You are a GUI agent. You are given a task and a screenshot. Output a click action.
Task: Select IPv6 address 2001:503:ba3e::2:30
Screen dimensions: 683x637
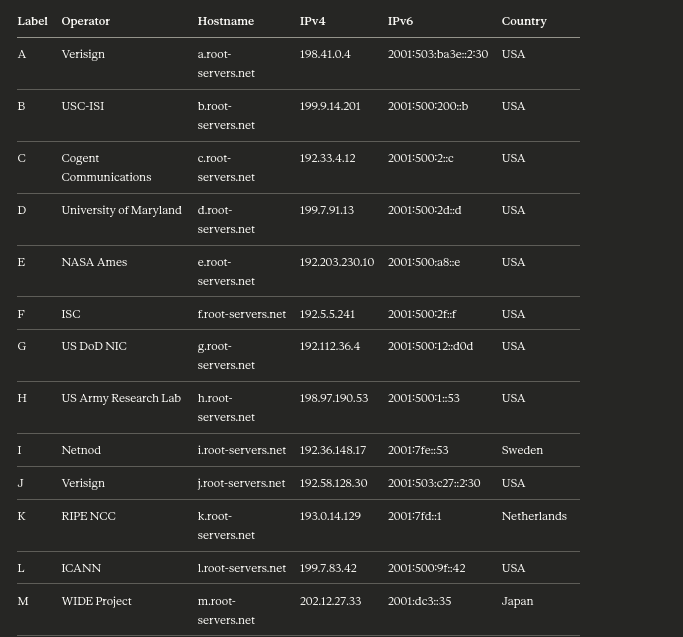pyautogui.click(x=438, y=54)
